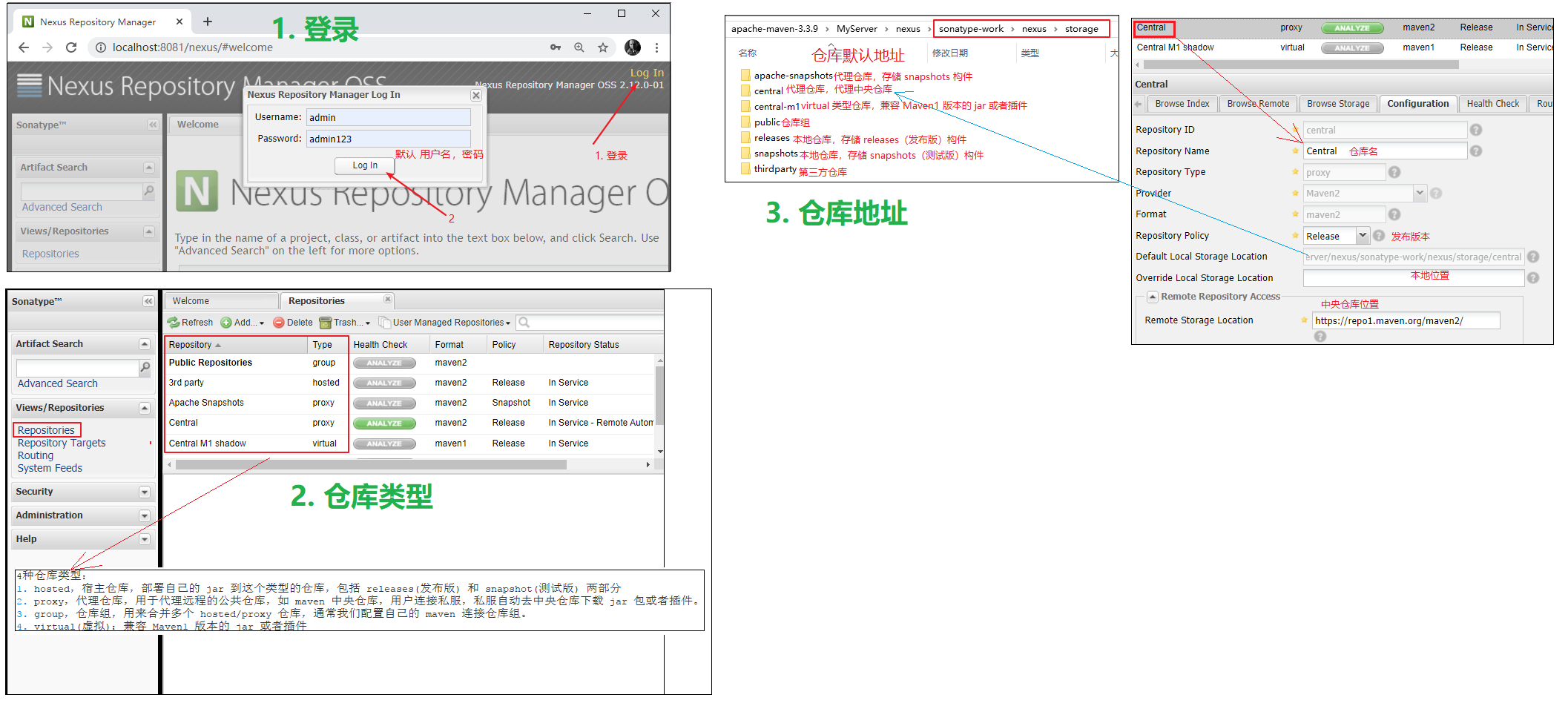1568x709 pixels.
Task: Click the zoom magnifier in address bar
Action: [x=579, y=47]
